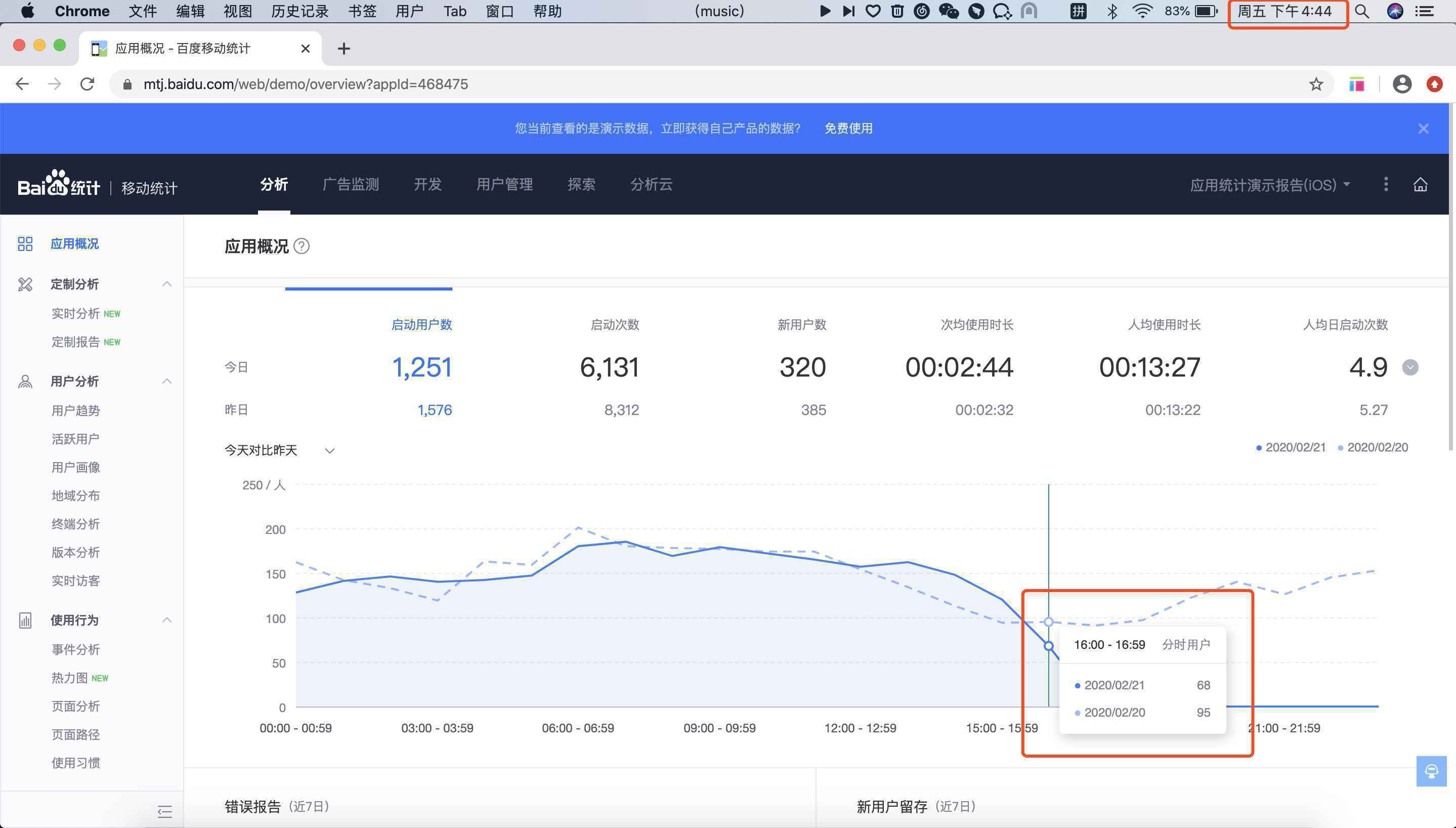Click the help question mark beside 应用概况

[302, 246]
